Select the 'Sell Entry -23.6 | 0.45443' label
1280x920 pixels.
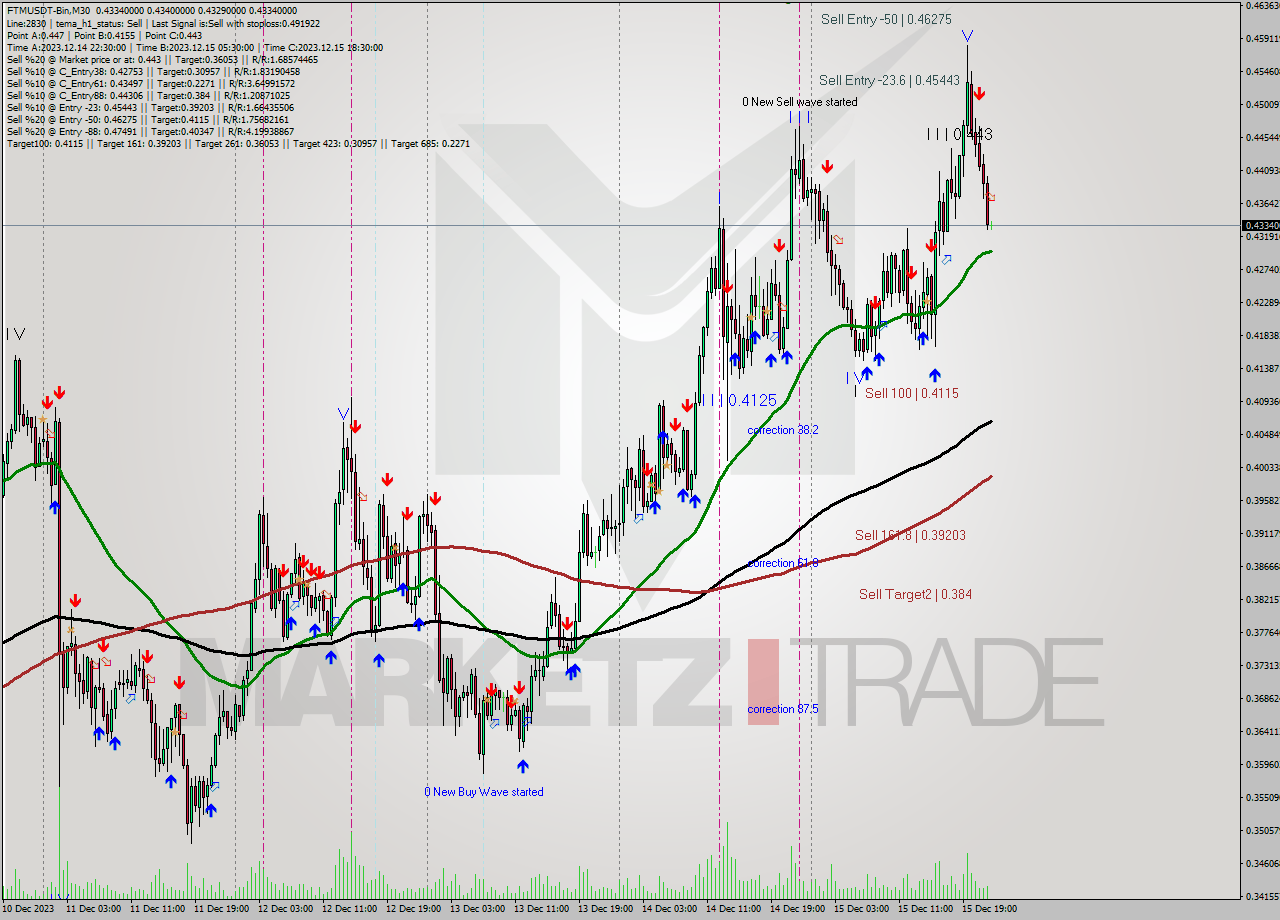pos(889,80)
